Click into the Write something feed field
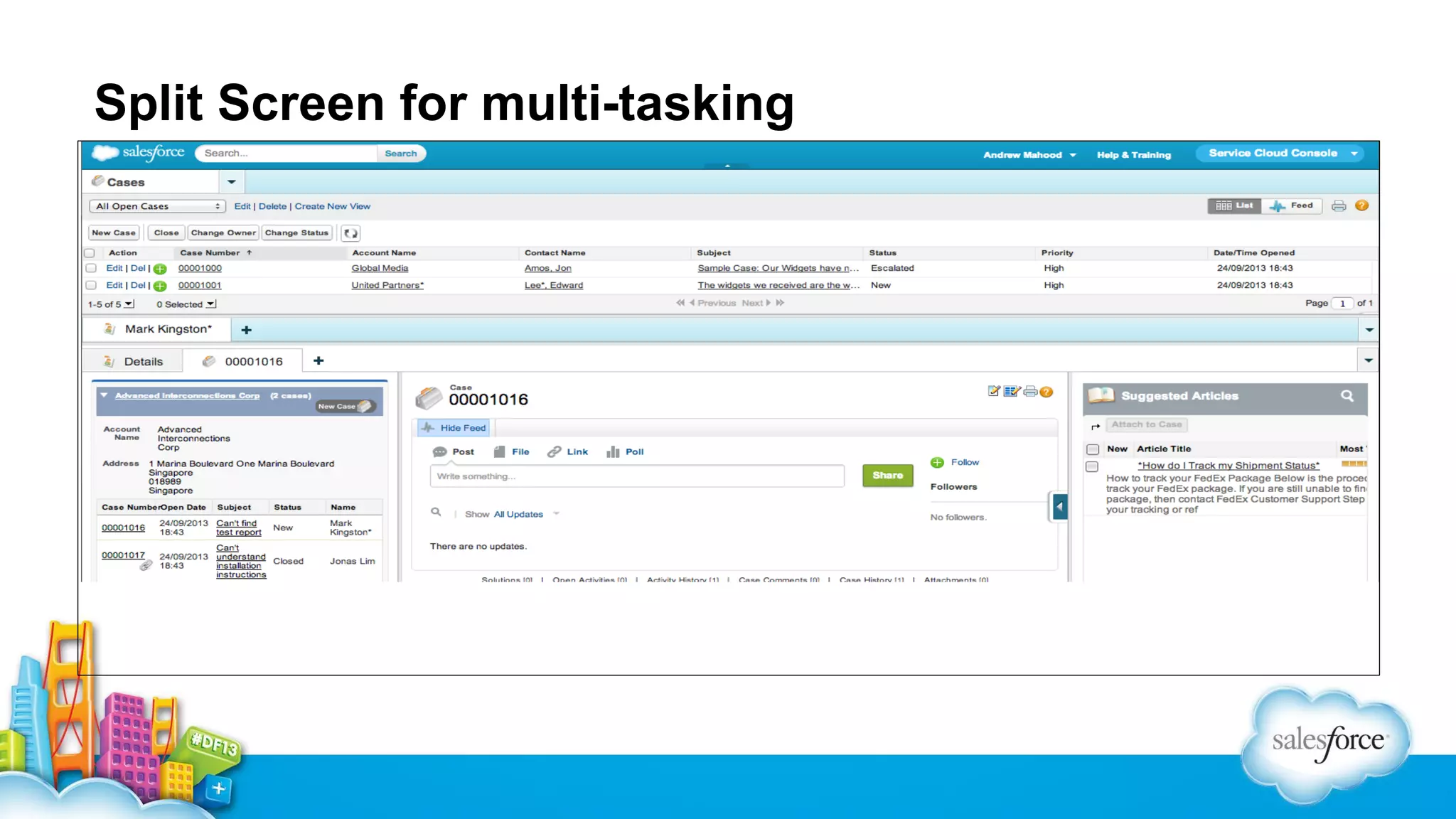This screenshot has width=1456, height=819. (637, 476)
